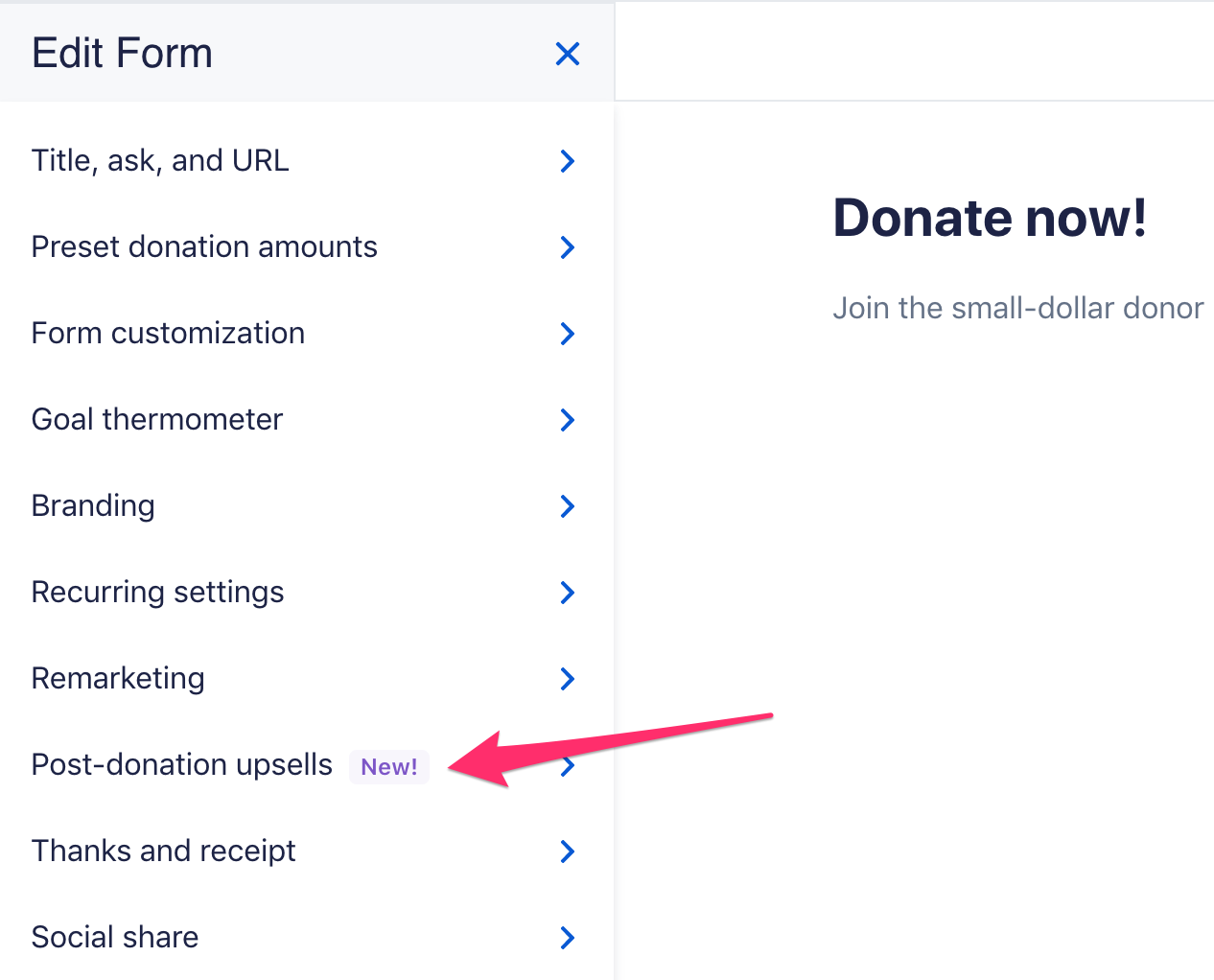This screenshot has height=980, width=1214.
Task: Open Post-donation upsells section
Action: [182, 764]
